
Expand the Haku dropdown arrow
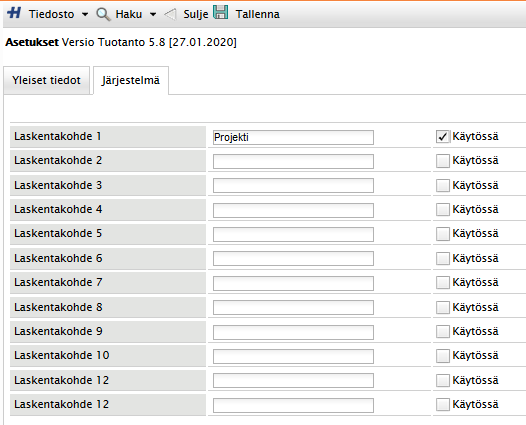(153, 14)
